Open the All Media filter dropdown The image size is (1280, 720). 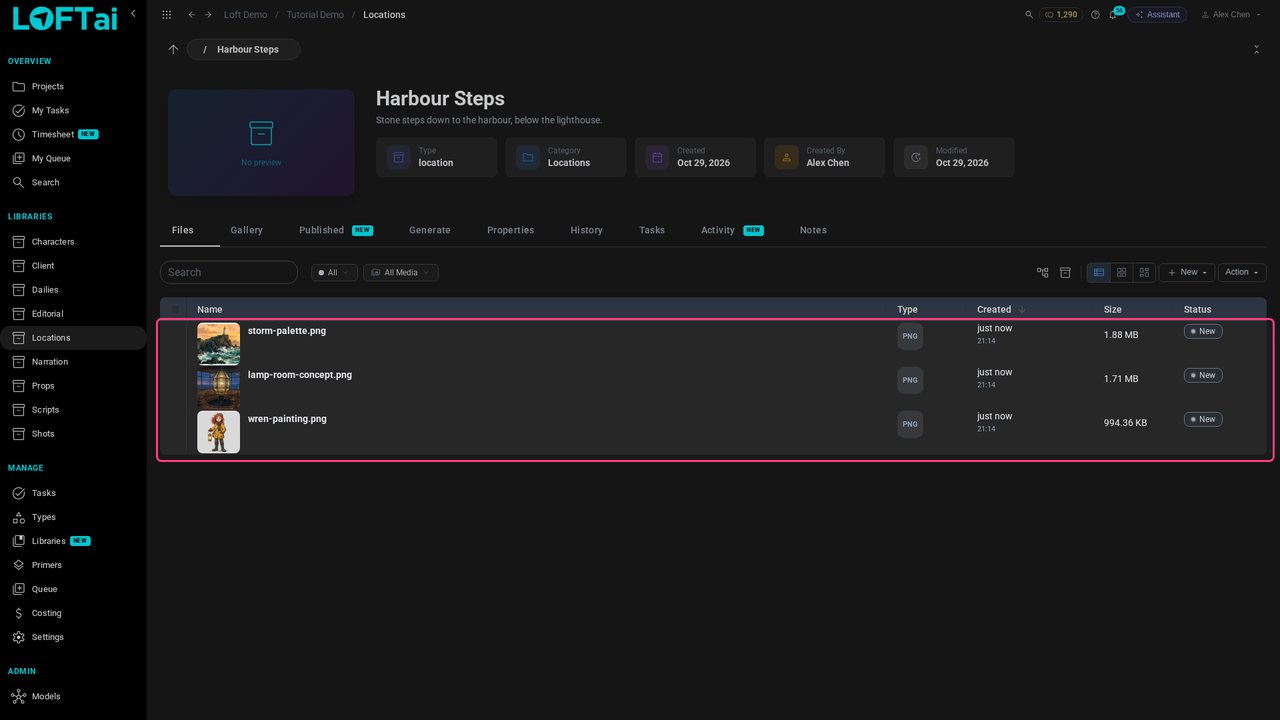[400, 272]
